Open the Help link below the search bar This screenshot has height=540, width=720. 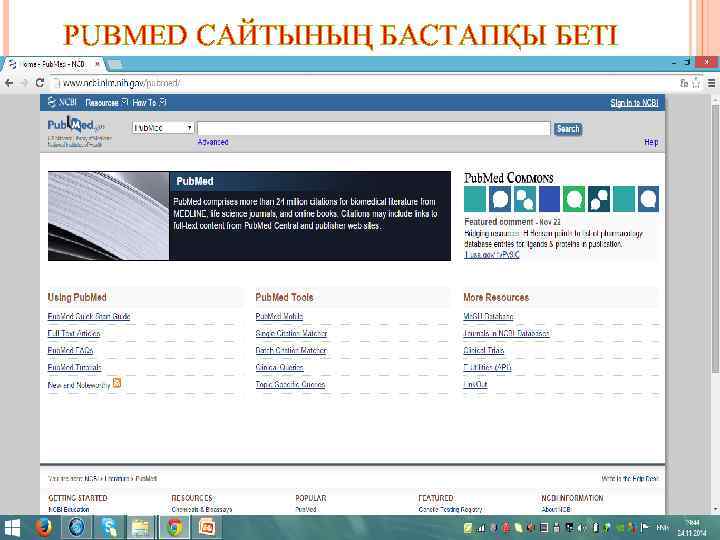pos(651,142)
